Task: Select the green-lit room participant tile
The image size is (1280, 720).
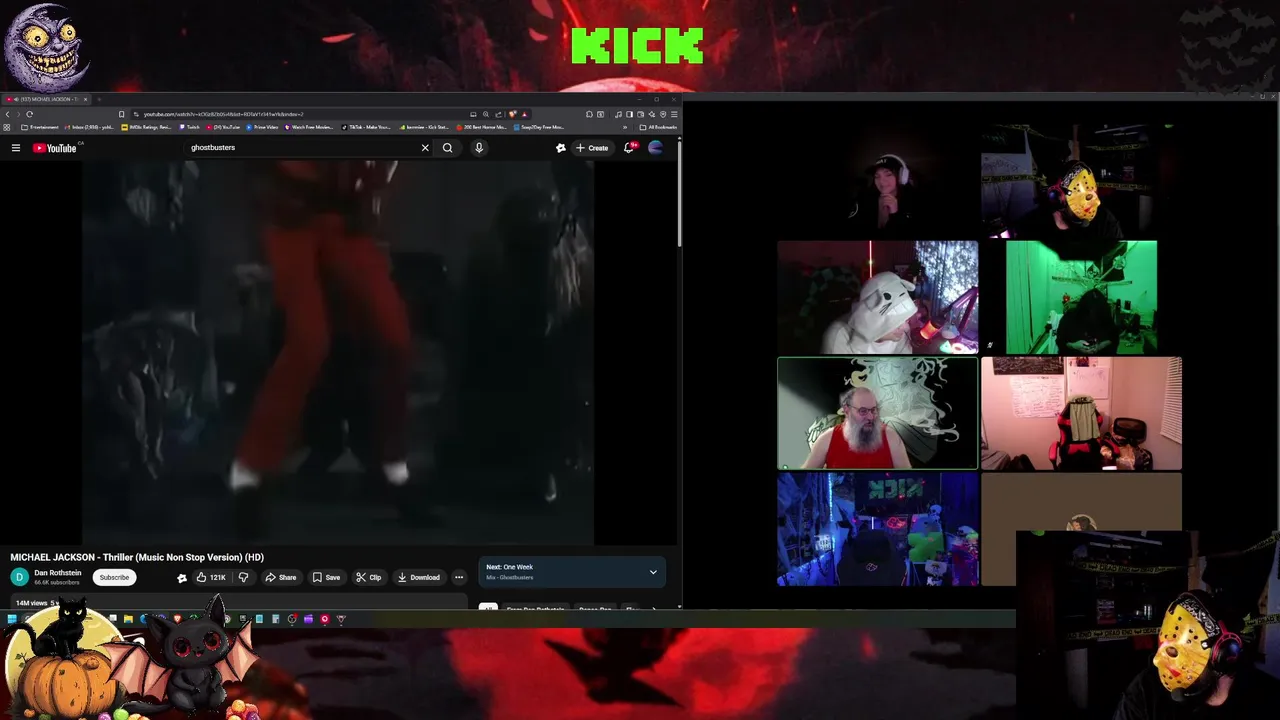Action: (1081, 297)
